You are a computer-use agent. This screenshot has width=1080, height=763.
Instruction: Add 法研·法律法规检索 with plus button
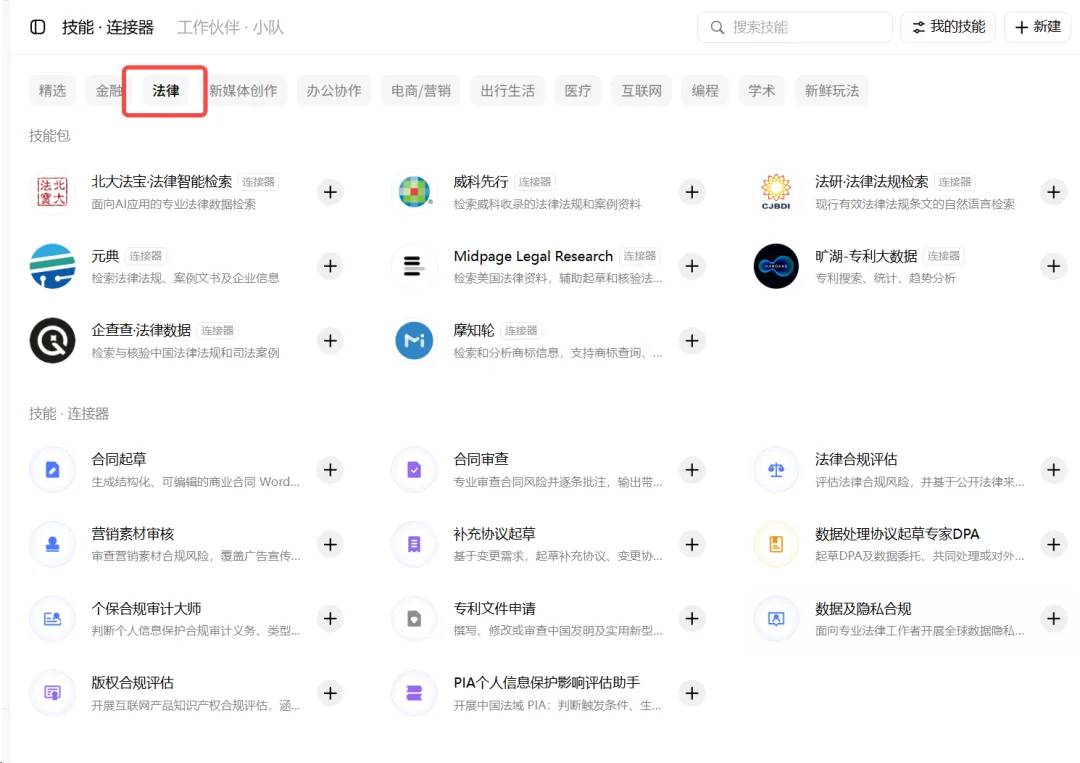(1054, 191)
